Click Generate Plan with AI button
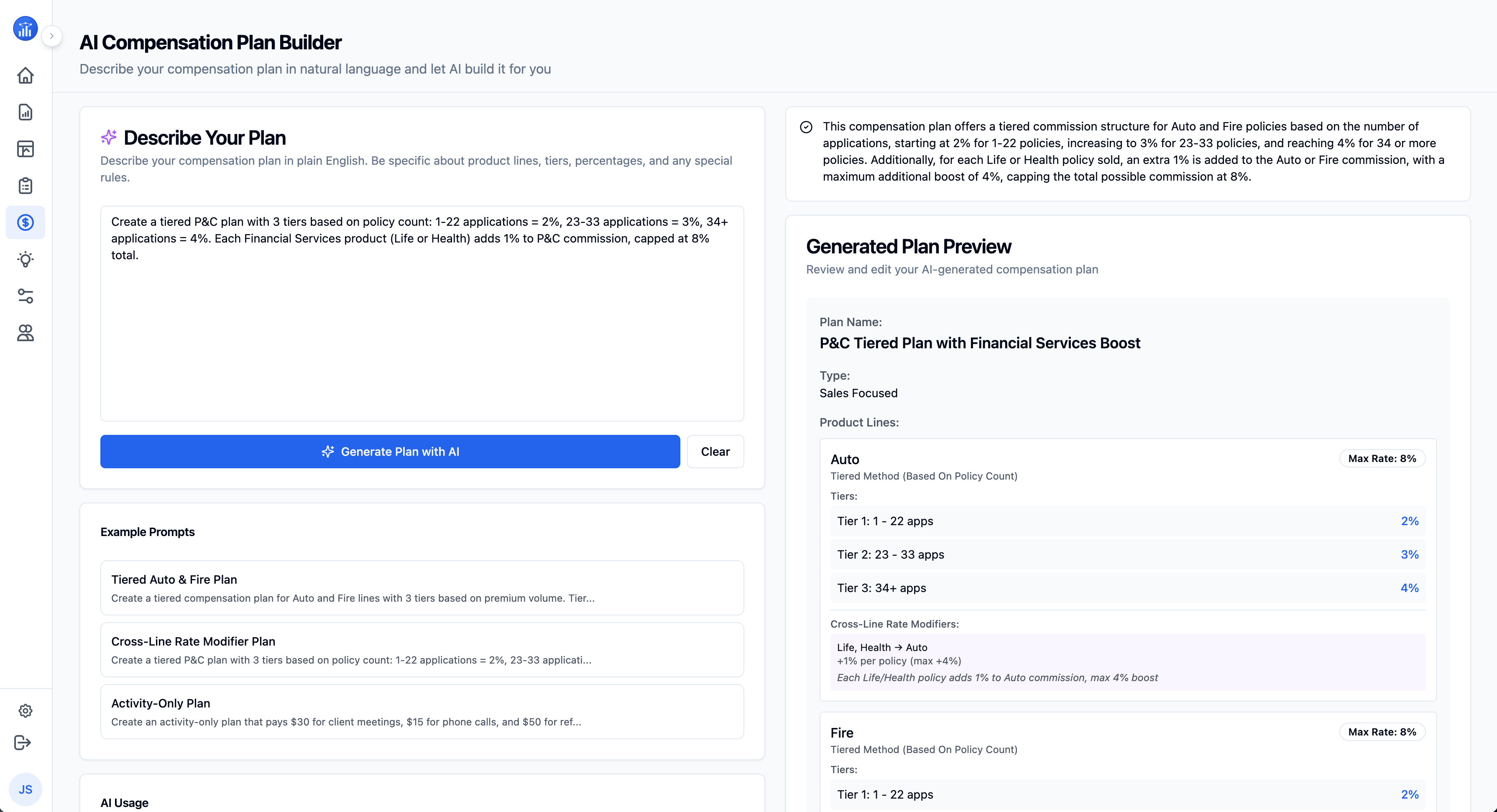The width and height of the screenshot is (1497, 812). tap(390, 452)
